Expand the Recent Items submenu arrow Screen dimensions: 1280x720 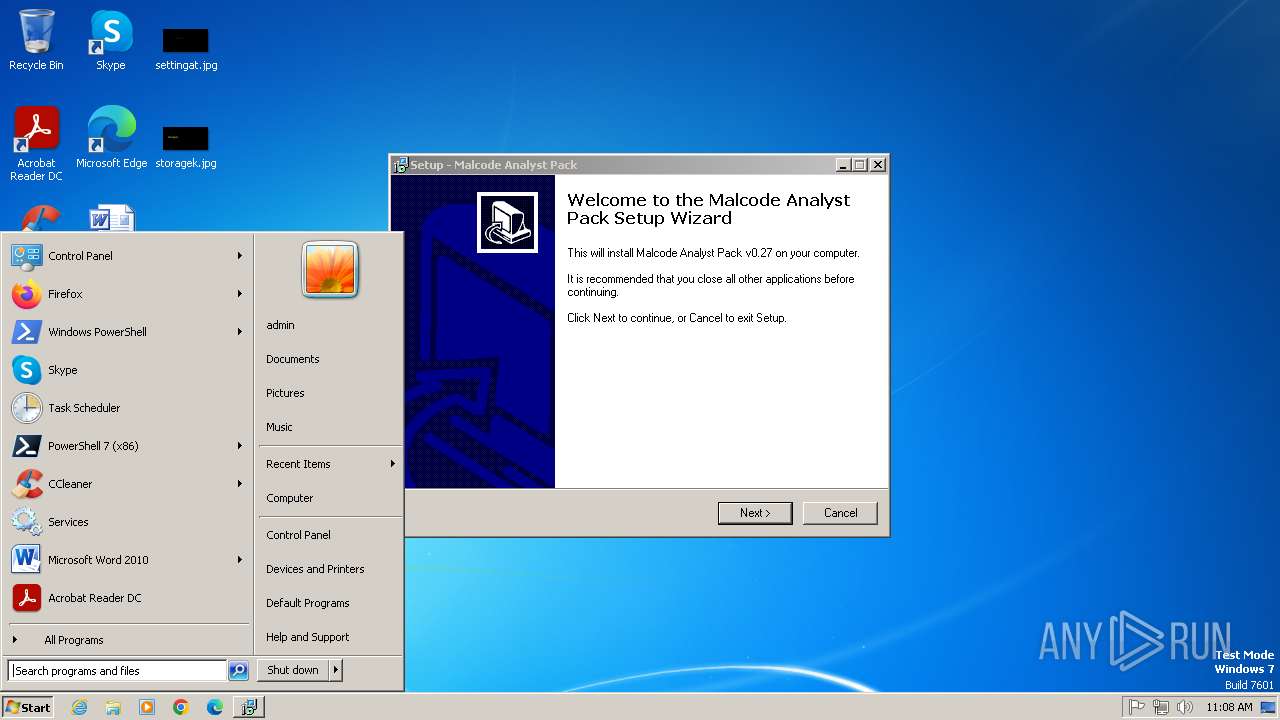pos(393,464)
